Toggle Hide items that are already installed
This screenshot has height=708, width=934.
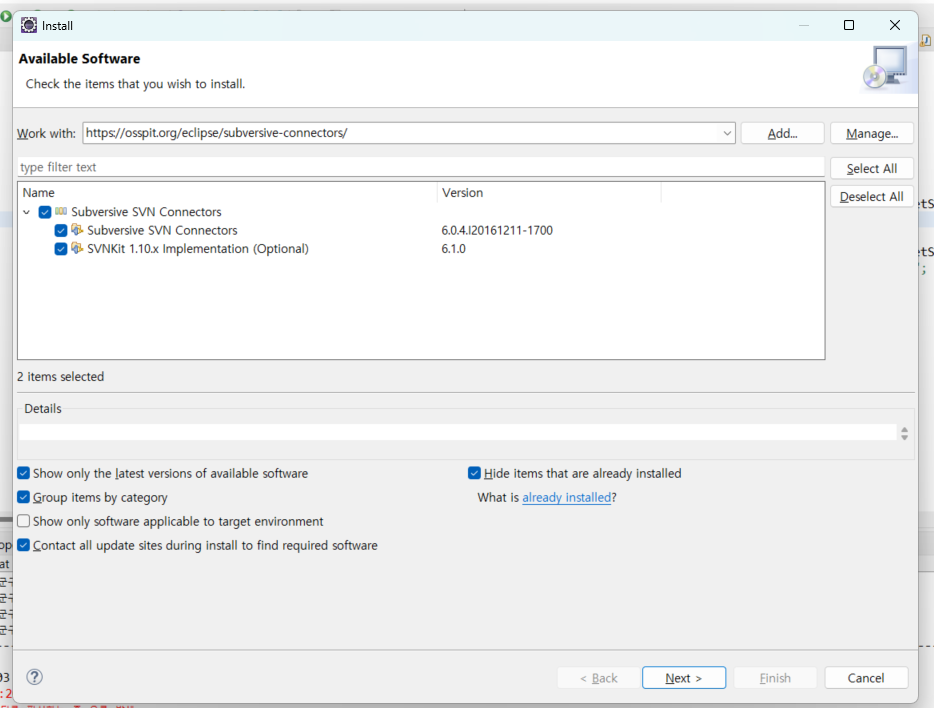[474, 473]
